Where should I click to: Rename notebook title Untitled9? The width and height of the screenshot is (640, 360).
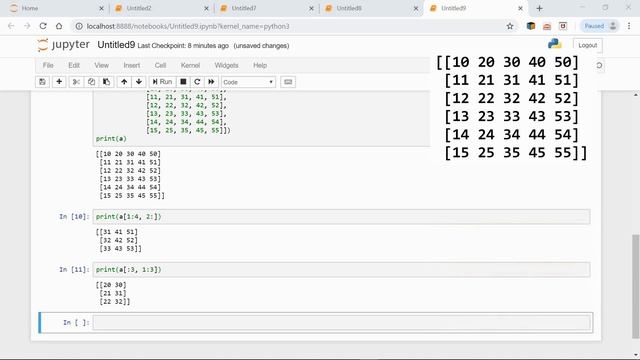116,45
